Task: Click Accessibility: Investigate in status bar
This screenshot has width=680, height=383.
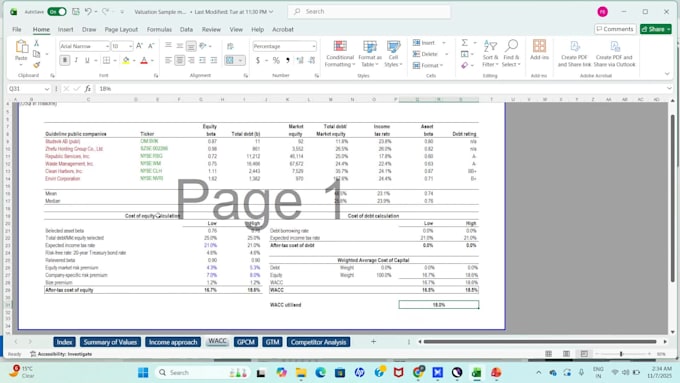Action: (x=61, y=354)
